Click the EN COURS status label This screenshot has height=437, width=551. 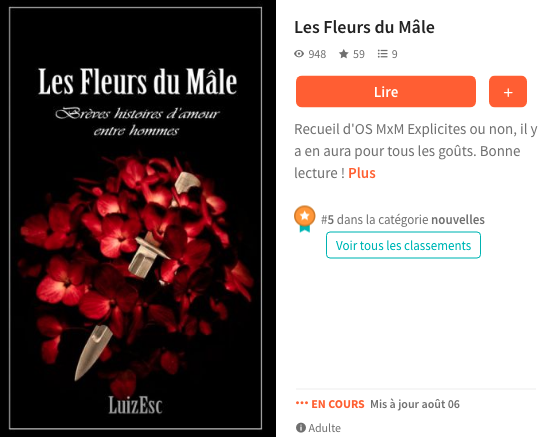pyautogui.click(x=338, y=404)
